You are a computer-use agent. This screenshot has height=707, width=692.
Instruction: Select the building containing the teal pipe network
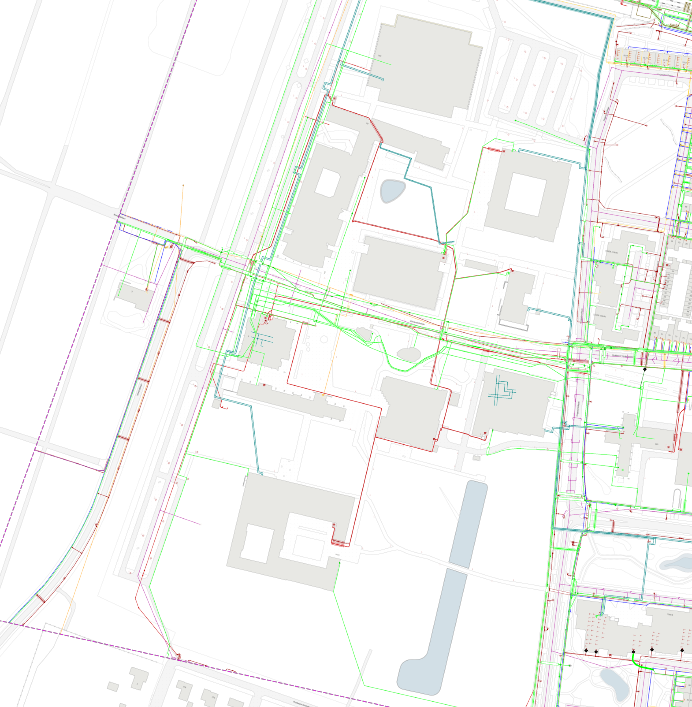coord(515,402)
